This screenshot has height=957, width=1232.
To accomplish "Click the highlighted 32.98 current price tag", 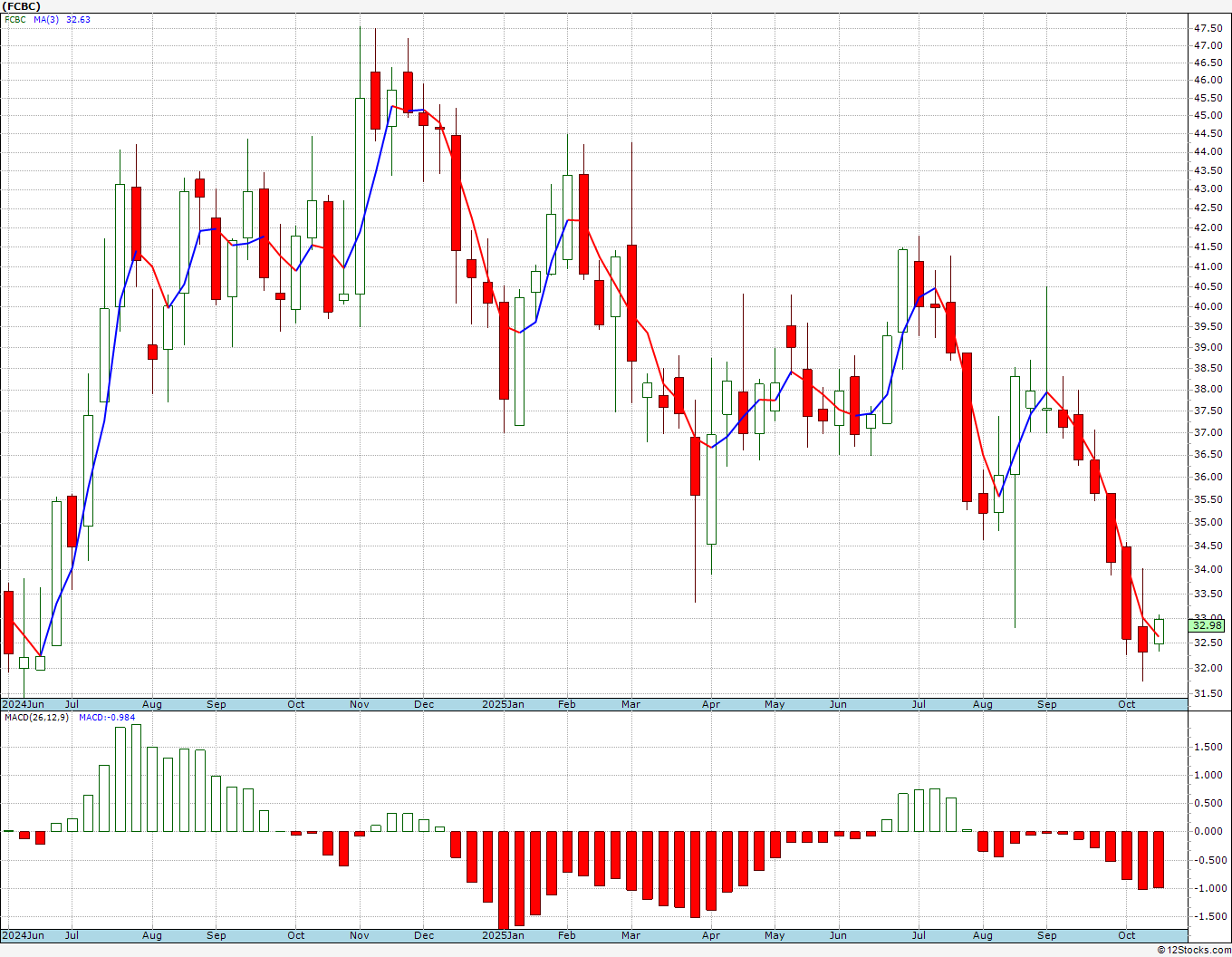I will pos(1208,625).
